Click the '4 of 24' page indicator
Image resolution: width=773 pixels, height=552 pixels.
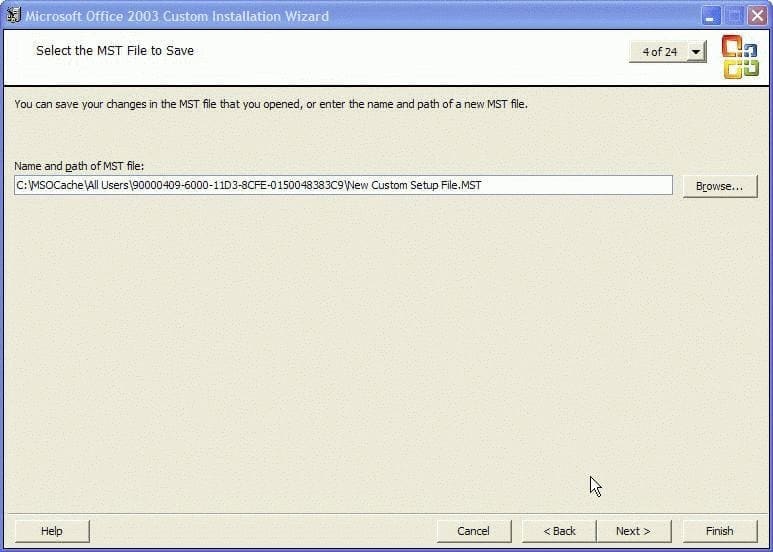click(659, 52)
